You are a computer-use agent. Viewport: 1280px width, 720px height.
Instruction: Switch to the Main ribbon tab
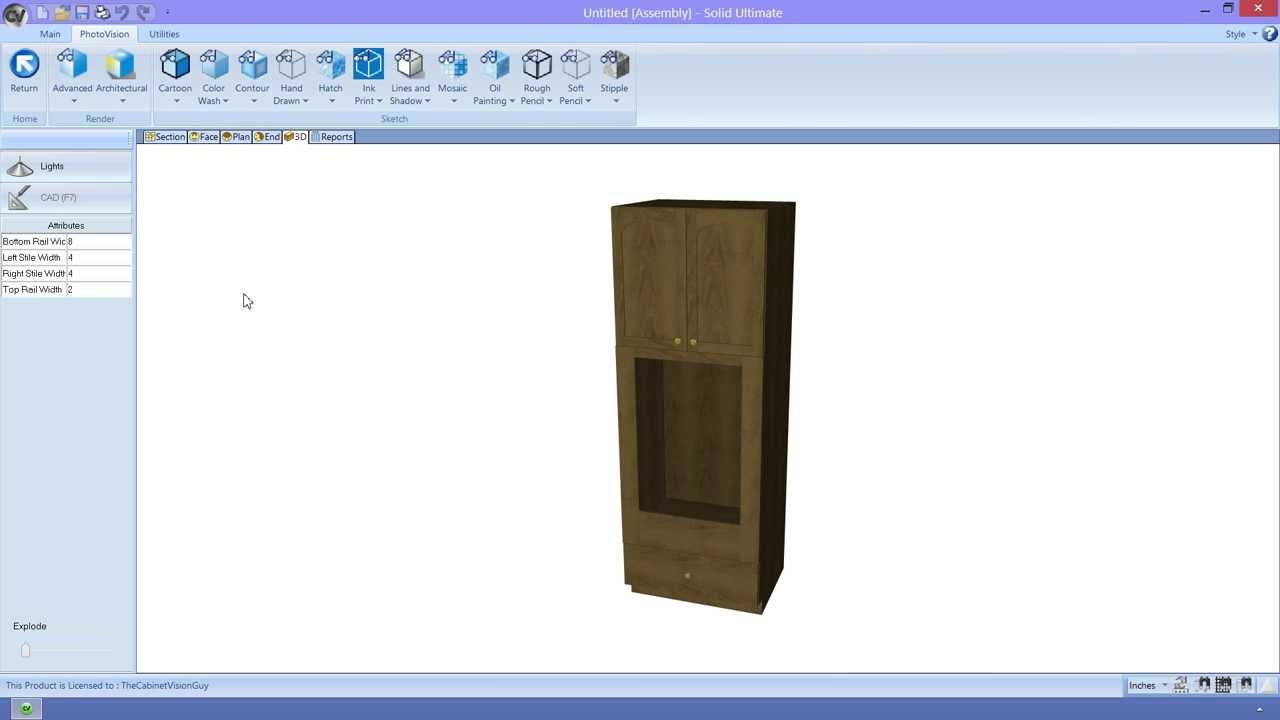point(50,34)
